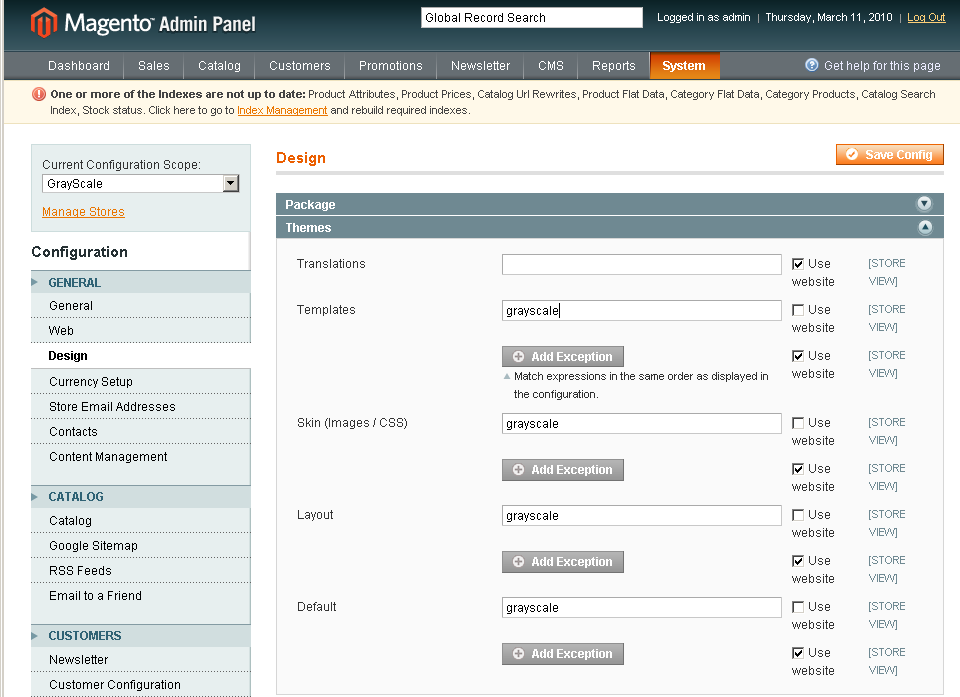Click the Package section header
This screenshot has width=960, height=697.
[x=610, y=204]
